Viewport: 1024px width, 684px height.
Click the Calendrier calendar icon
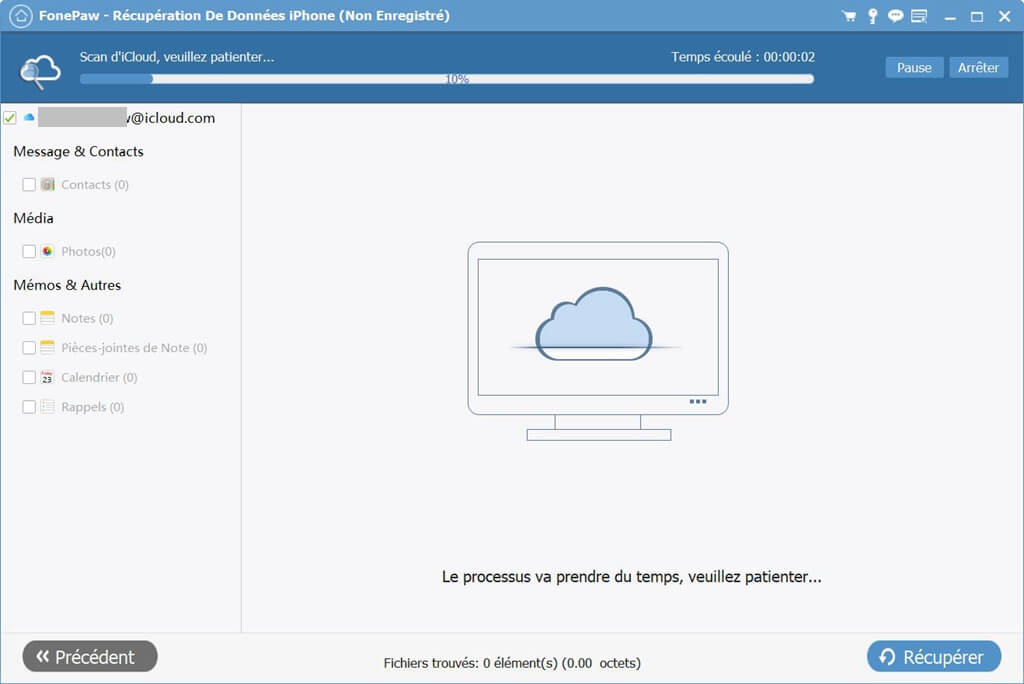point(47,377)
